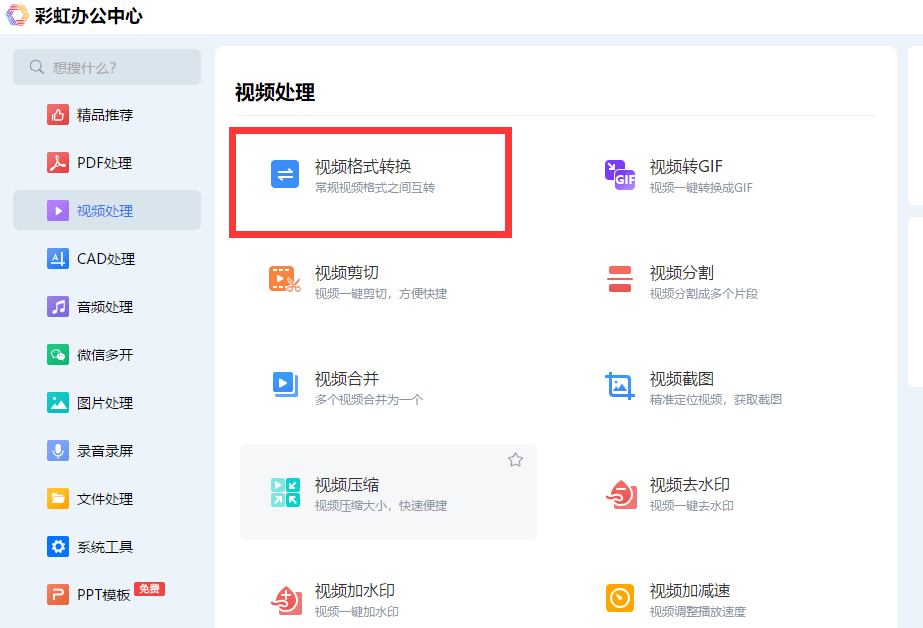Click the magnifier icon in search box
The height and width of the screenshot is (628, 923).
pyautogui.click(x=36, y=67)
